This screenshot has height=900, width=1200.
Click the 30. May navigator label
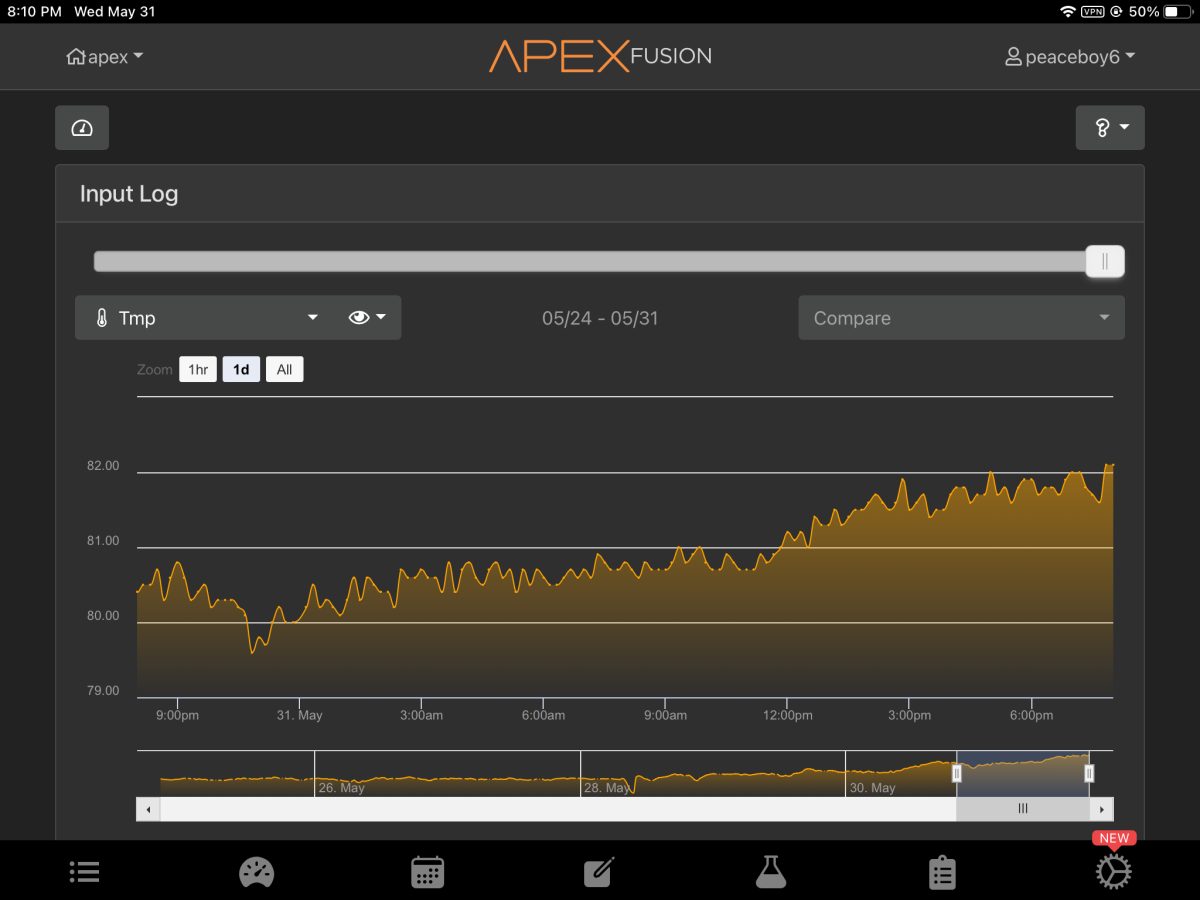[x=872, y=788]
